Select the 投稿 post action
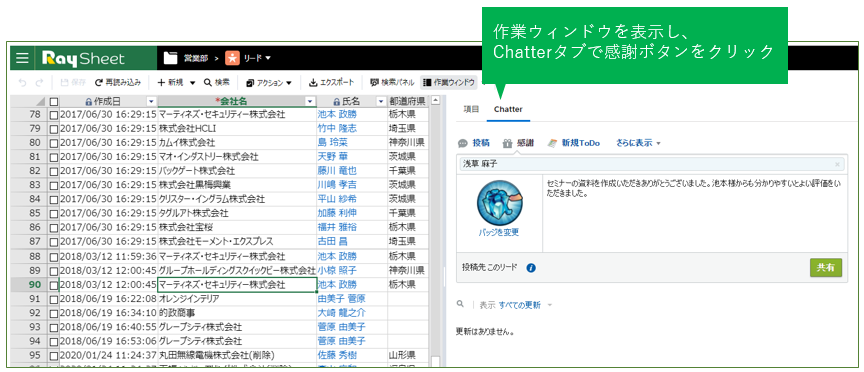The height and width of the screenshot is (372, 864). (481, 143)
